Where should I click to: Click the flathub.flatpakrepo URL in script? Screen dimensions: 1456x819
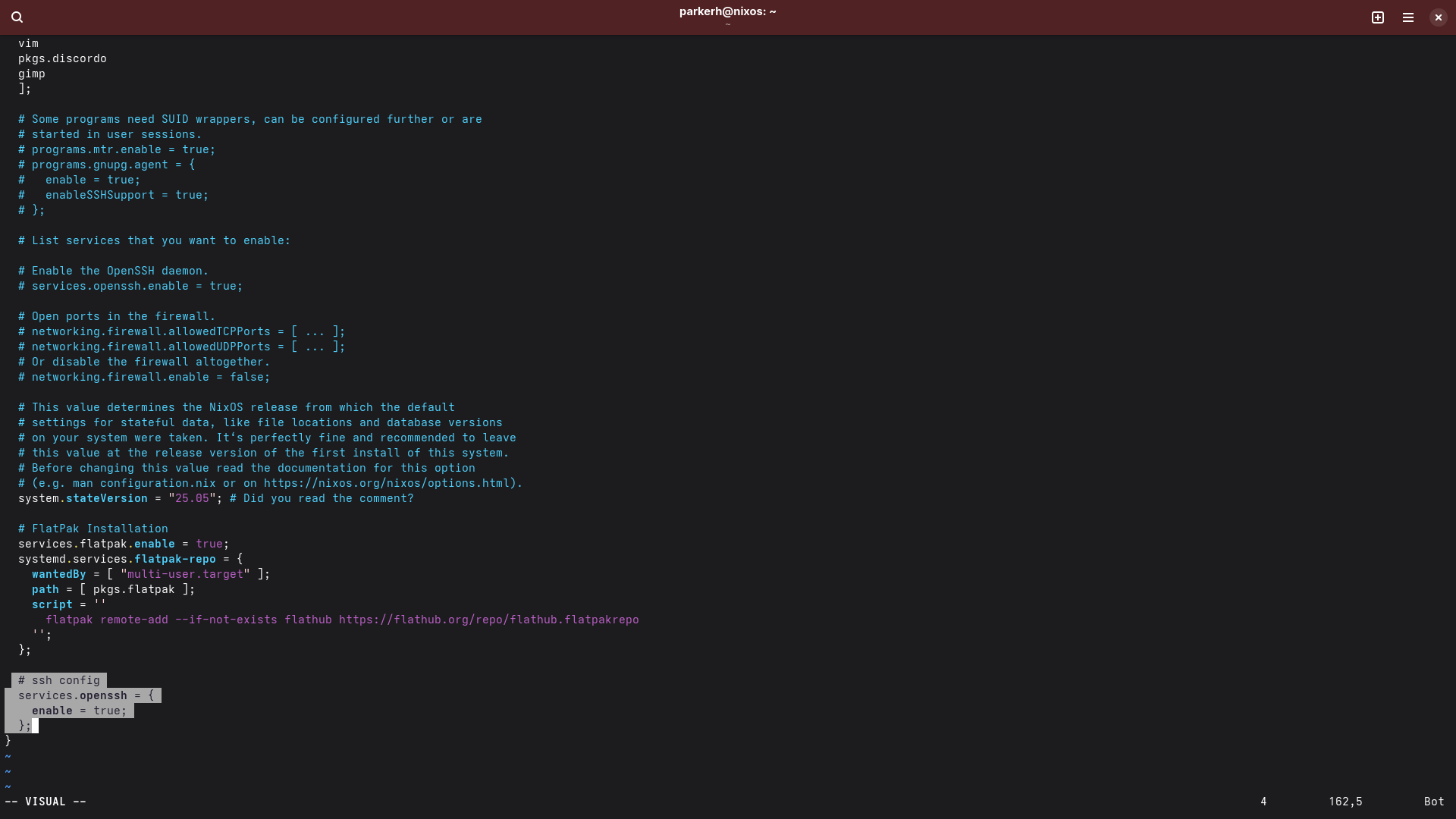point(488,620)
